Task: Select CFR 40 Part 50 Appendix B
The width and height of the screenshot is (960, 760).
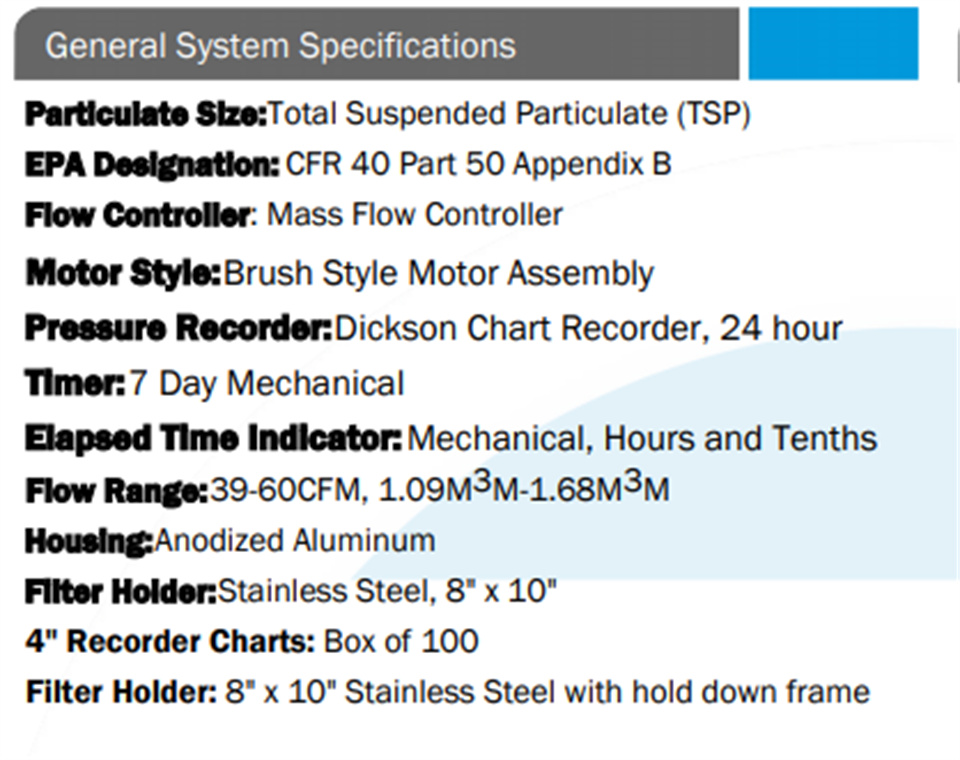Action: tap(479, 164)
